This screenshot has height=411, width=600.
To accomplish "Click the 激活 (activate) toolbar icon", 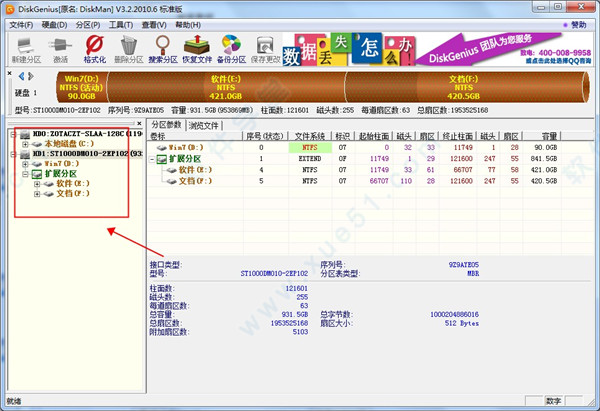I will (59, 47).
